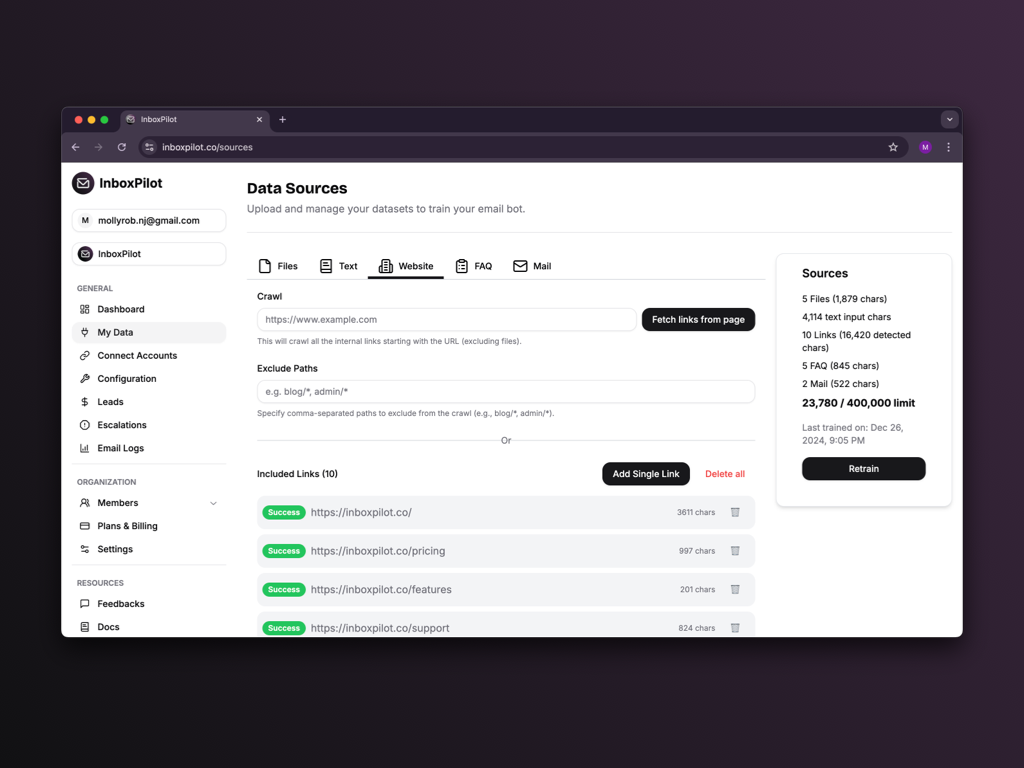
Task: Click the Retrain button
Action: coord(863,469)
